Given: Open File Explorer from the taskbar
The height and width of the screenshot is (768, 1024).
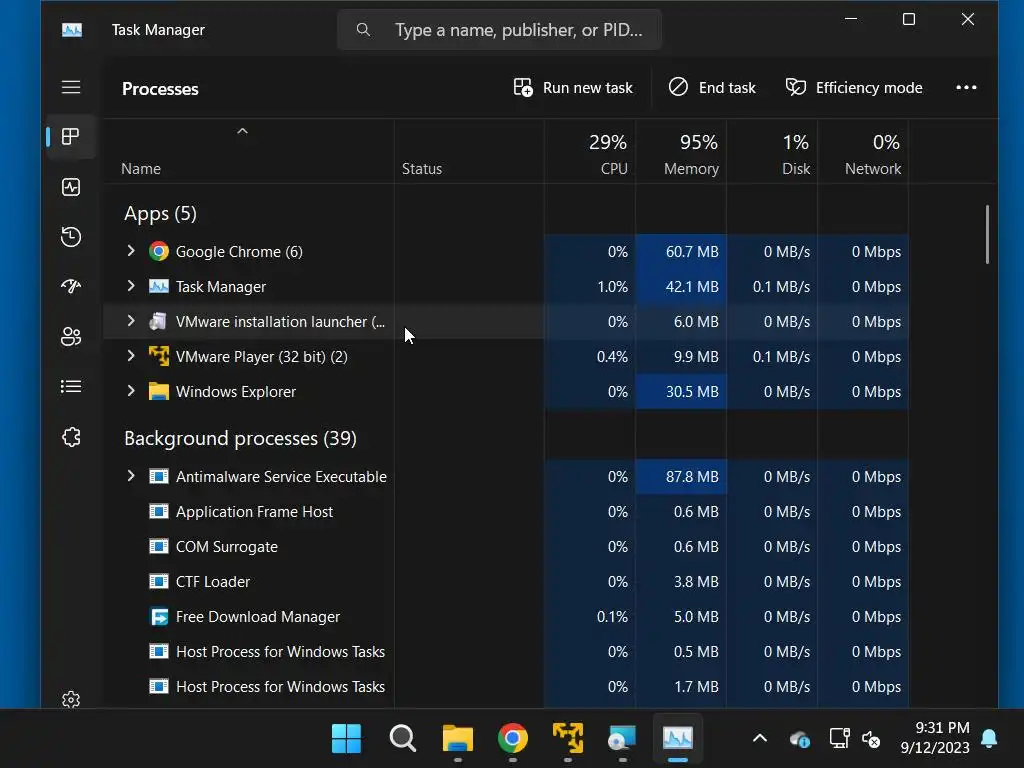Looking at the screenshot, I should [458, 739].
